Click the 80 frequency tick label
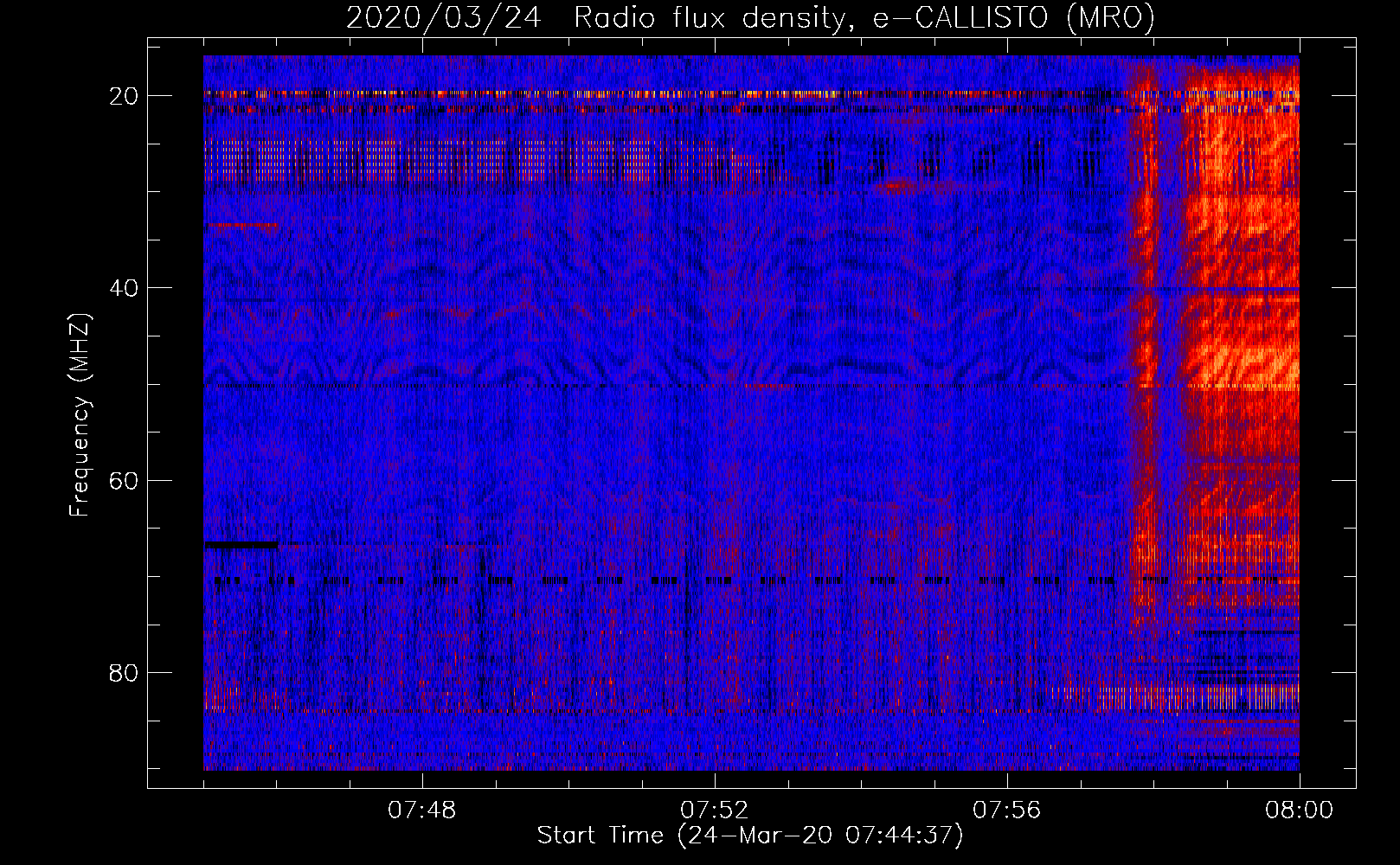 point(125,672)
